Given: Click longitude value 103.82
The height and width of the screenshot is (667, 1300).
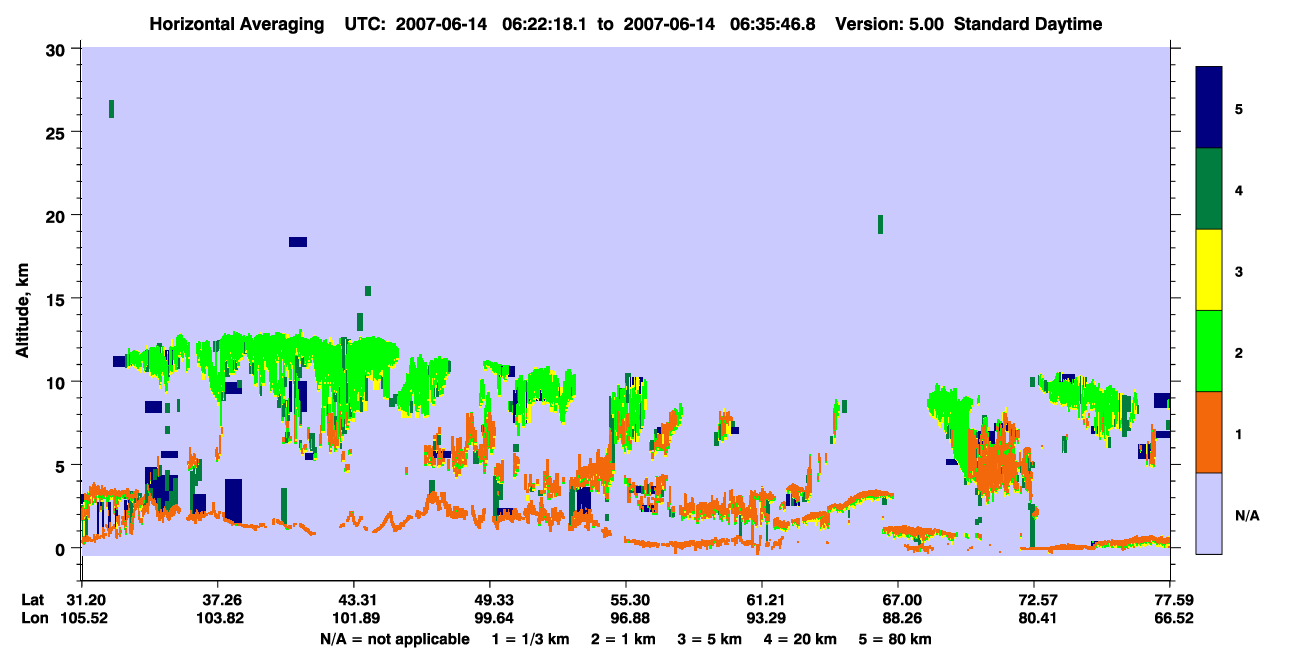Looking at the screenshot, I should click(217, 618).
